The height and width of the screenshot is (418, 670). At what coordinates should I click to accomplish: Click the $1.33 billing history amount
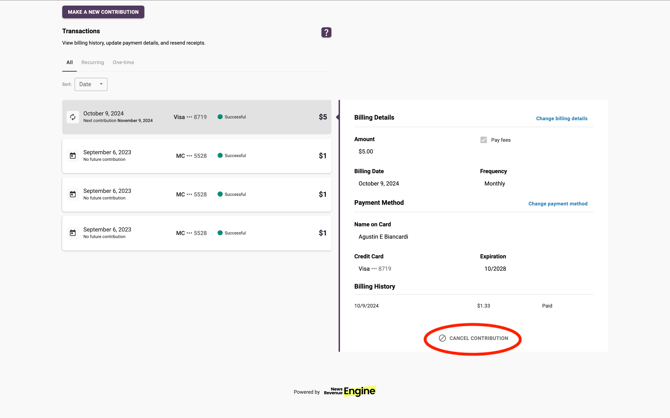click(x=484, y=306)
